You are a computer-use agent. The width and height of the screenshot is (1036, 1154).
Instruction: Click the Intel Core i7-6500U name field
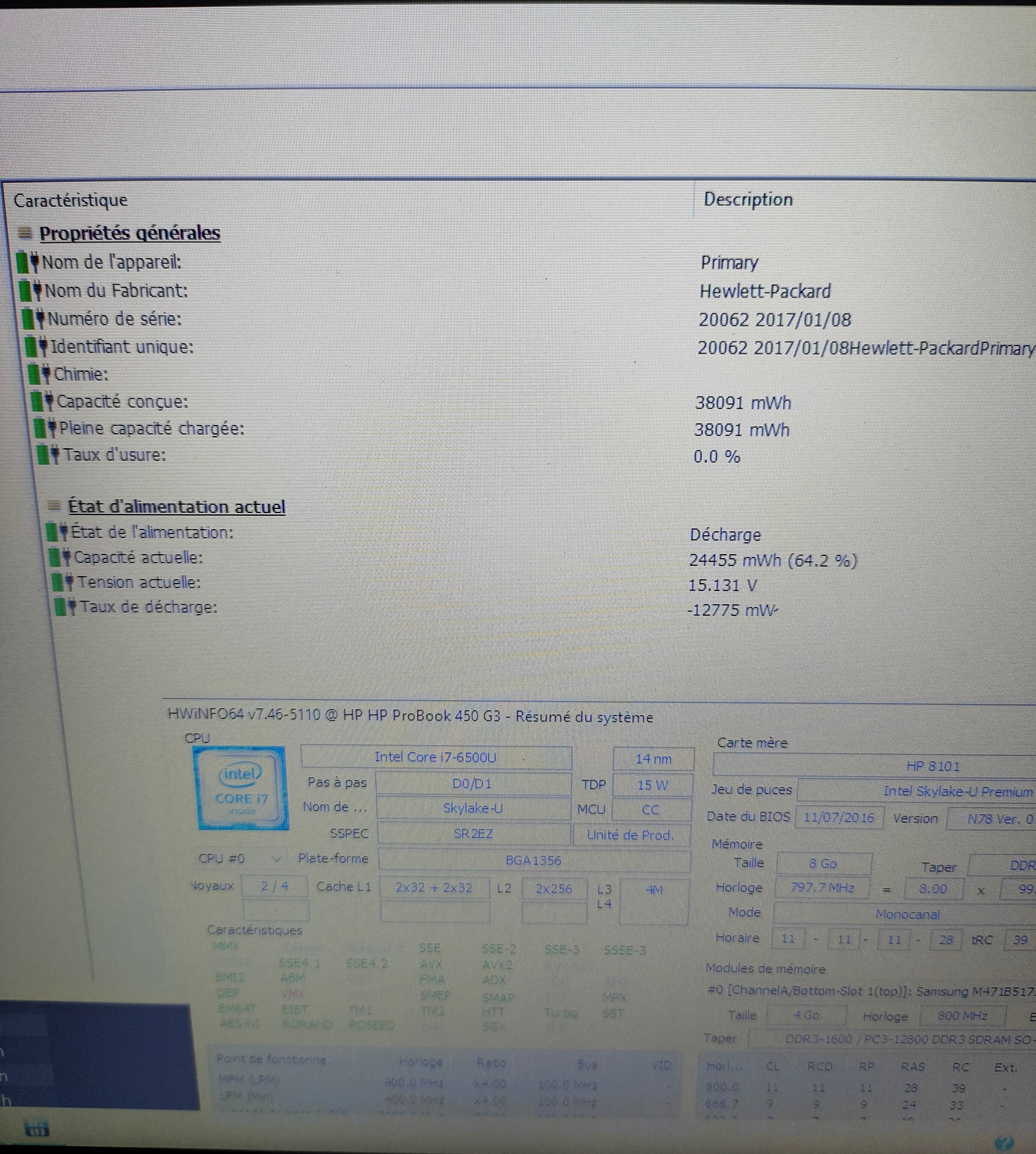point(436,757)
